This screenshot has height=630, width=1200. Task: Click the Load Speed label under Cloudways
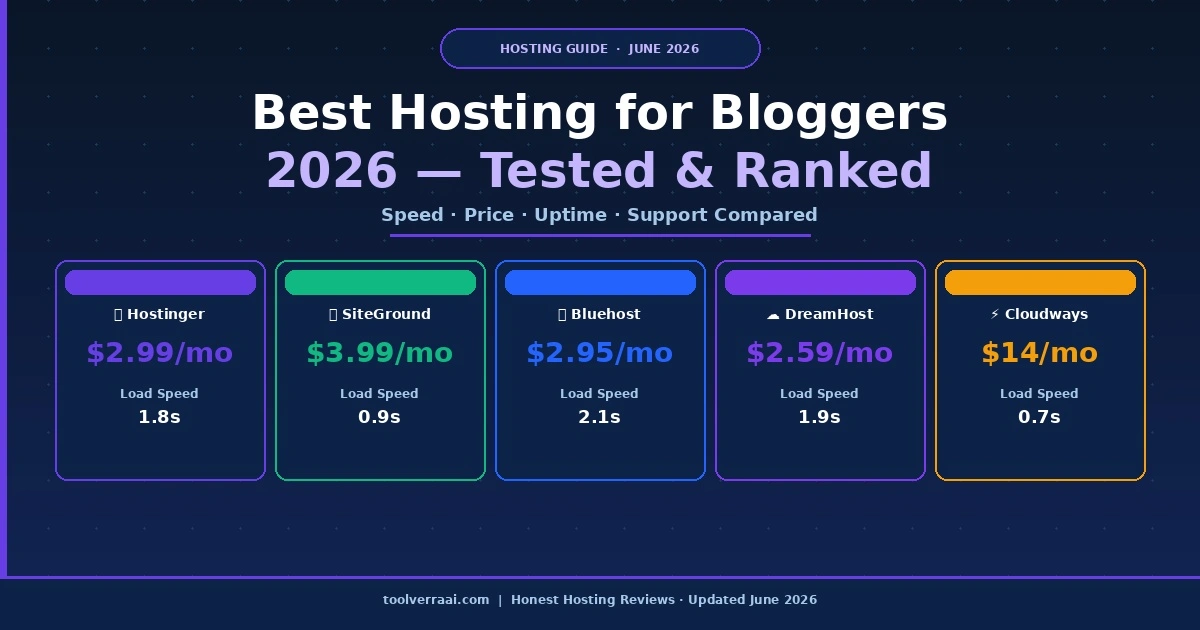click(1040, 394)
